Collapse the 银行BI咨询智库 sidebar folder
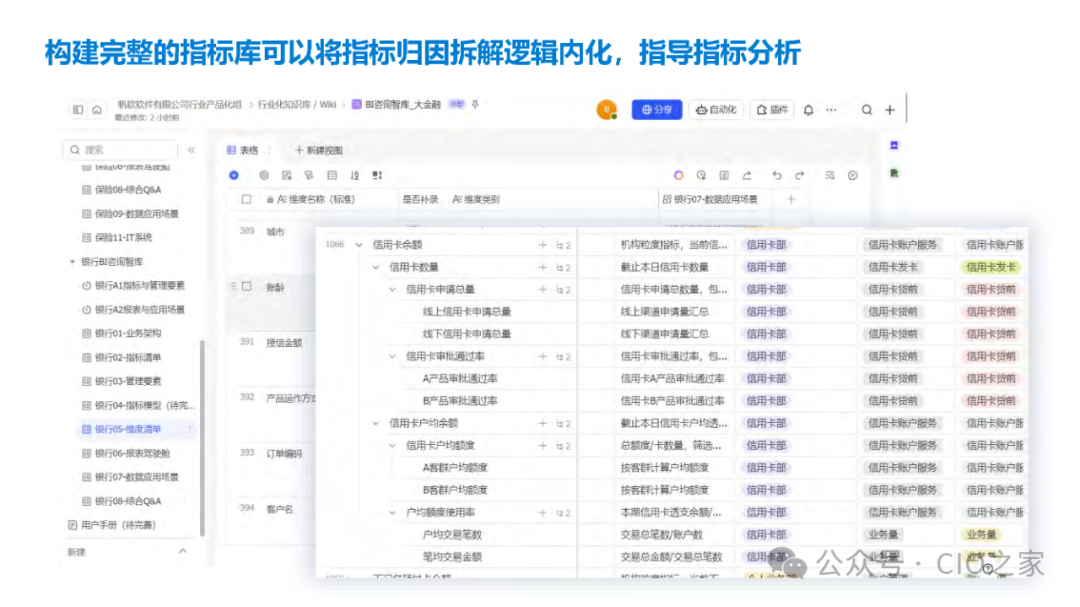 click(x=72, y=262)
